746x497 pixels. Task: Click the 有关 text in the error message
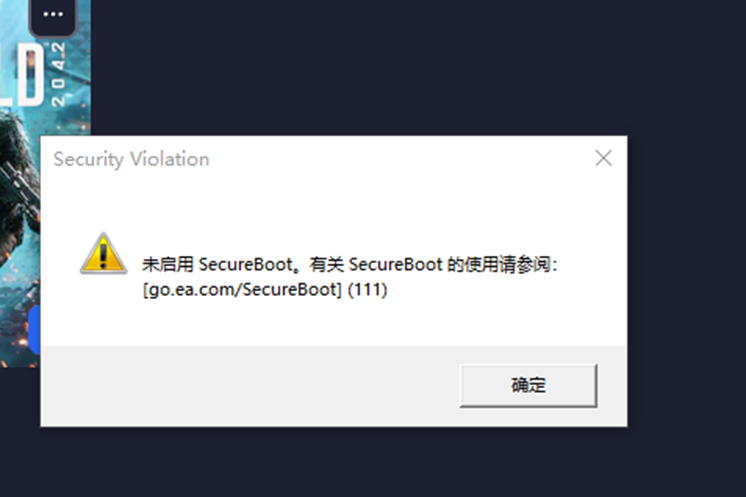click(326, 264)
